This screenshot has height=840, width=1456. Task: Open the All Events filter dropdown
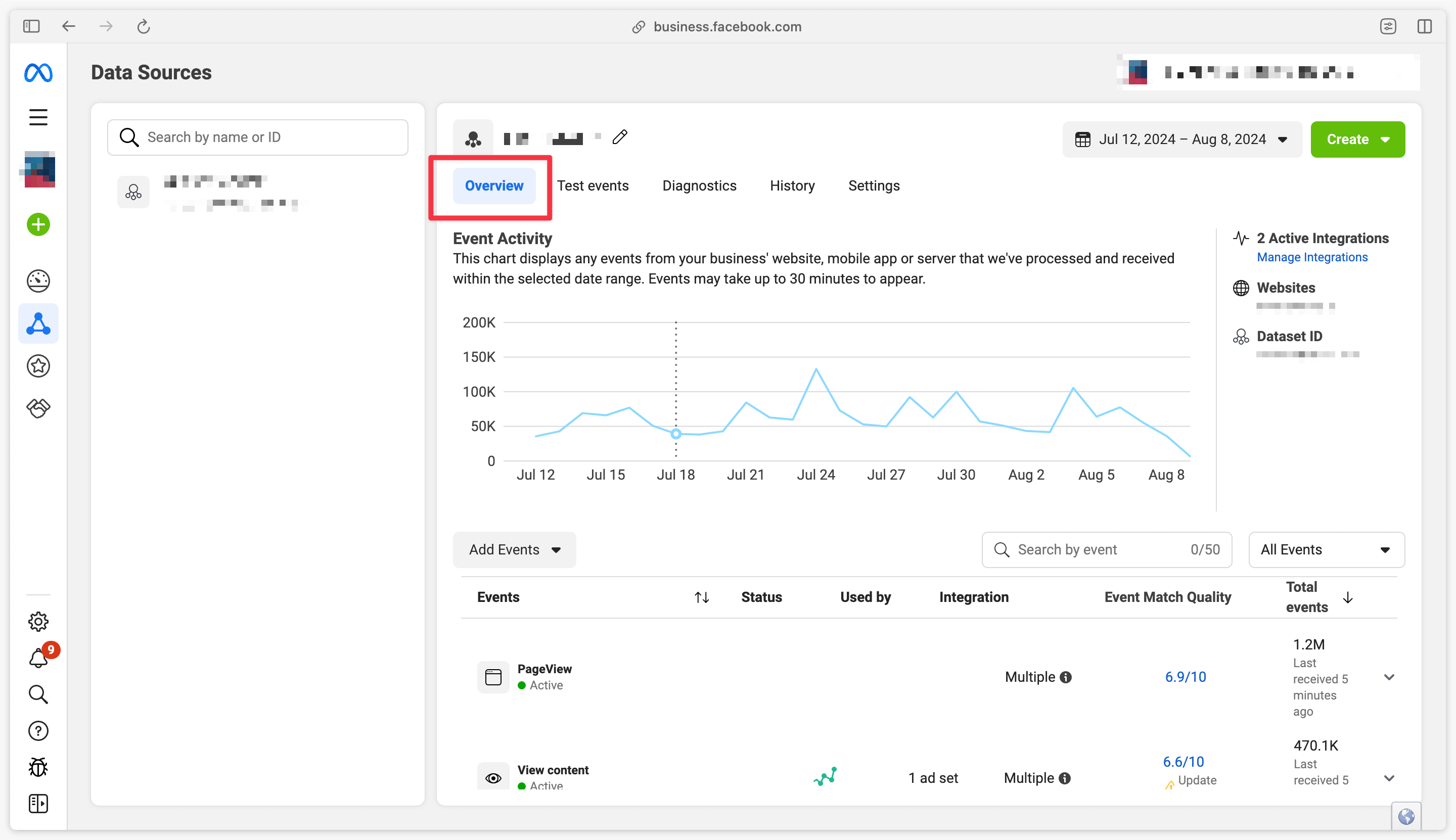tap(1326, 549)
